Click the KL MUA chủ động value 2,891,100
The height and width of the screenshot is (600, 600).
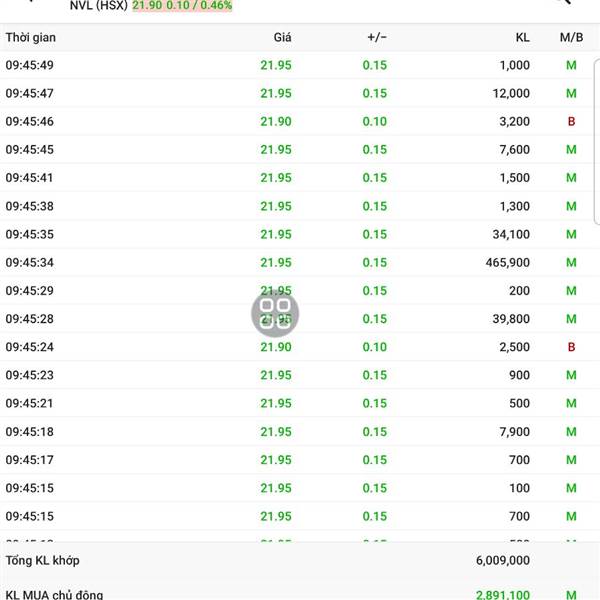pyautogui.click(x=502, y=595)
